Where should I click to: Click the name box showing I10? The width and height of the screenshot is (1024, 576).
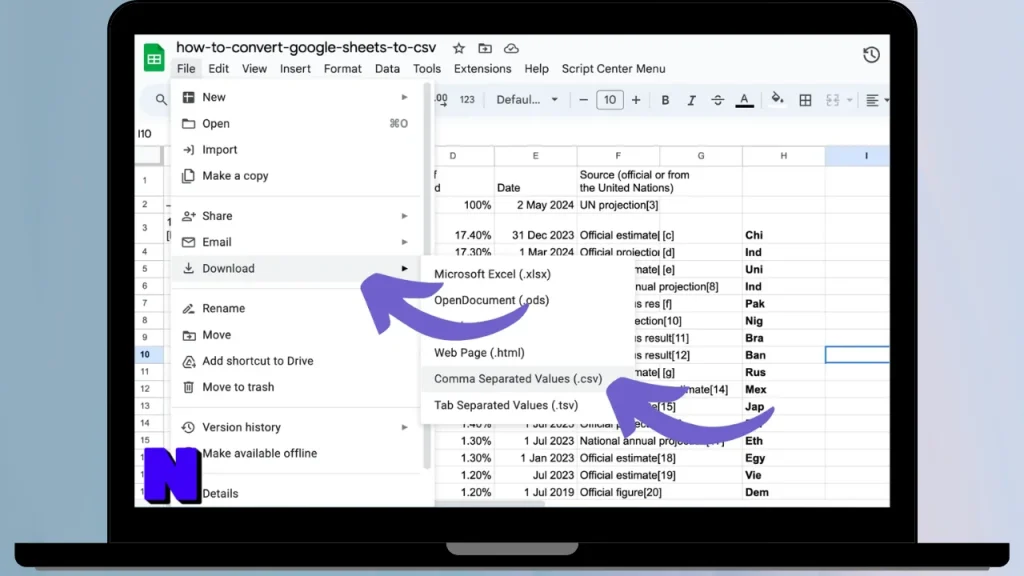(x=145, y=134)
